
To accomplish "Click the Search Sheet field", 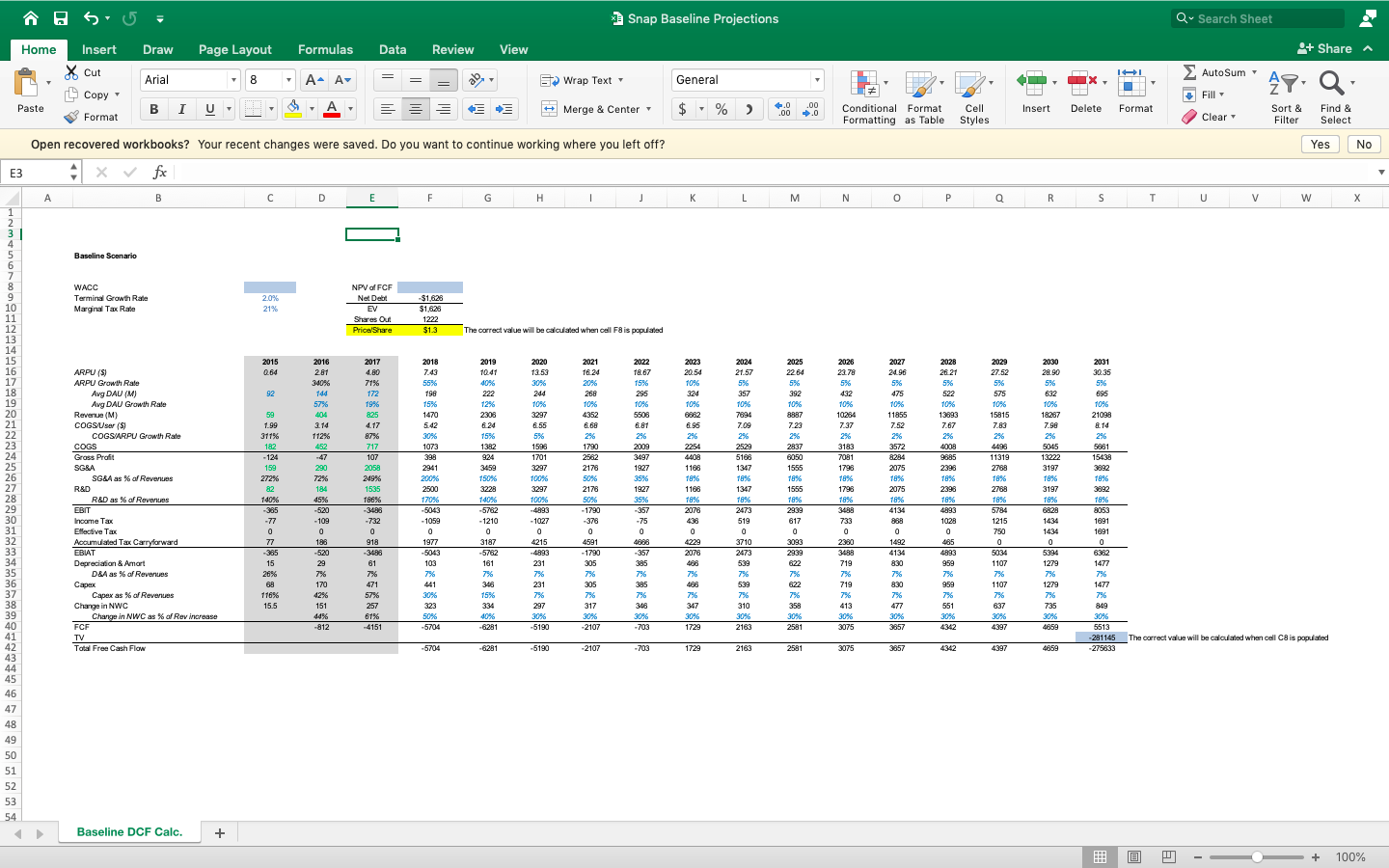I will click(x=1259, y=18).
